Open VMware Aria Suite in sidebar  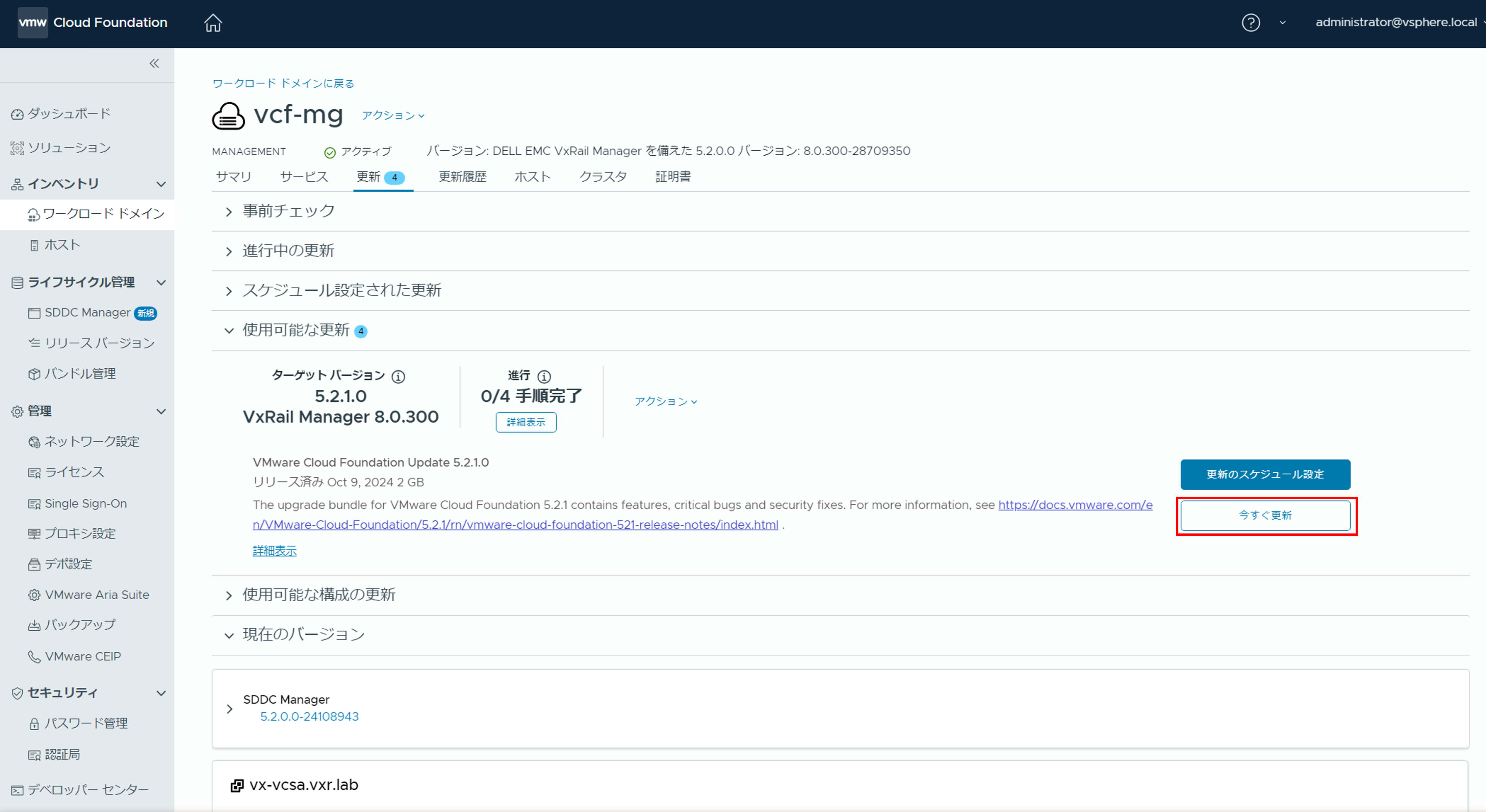click(88, 595)
